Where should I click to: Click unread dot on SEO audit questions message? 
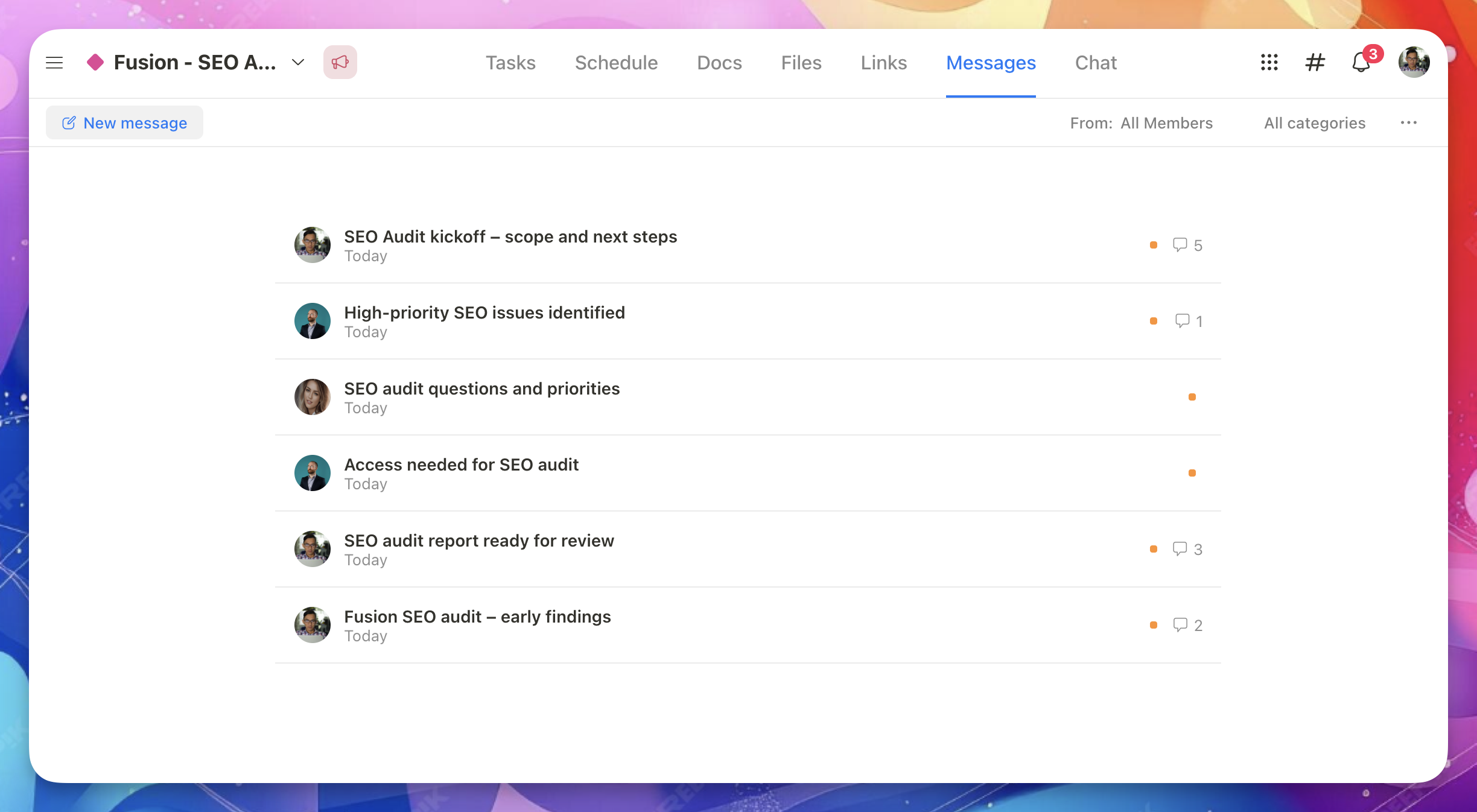[x=1192, y=397]
